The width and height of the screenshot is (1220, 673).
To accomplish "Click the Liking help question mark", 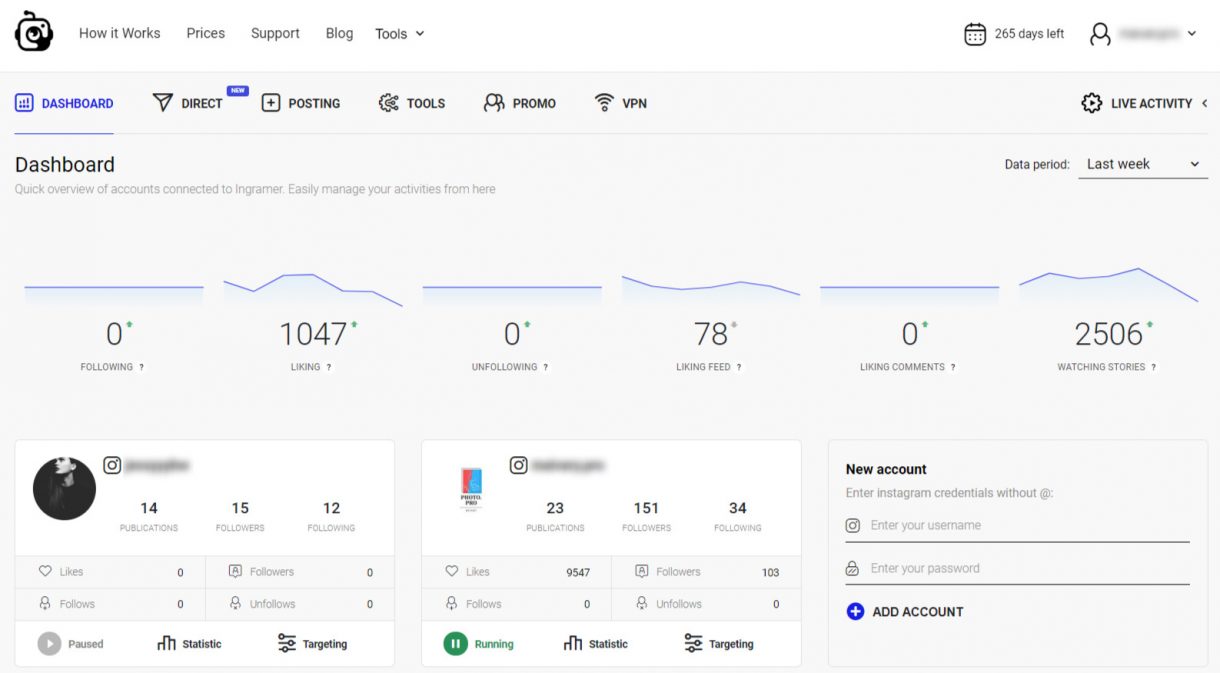I will coord(329,367).
